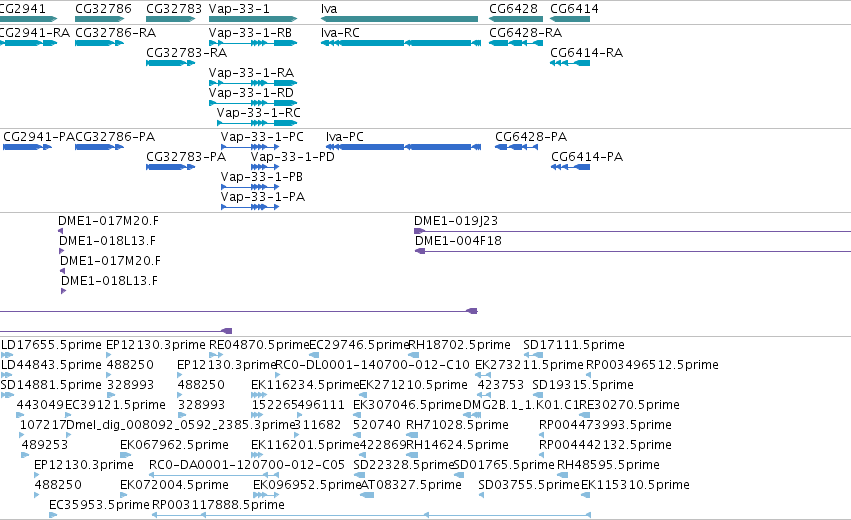Click the CG32786-RA transcript label
Image resolution: width=851 pixels, height=520 pixels.
coord(116,33)
